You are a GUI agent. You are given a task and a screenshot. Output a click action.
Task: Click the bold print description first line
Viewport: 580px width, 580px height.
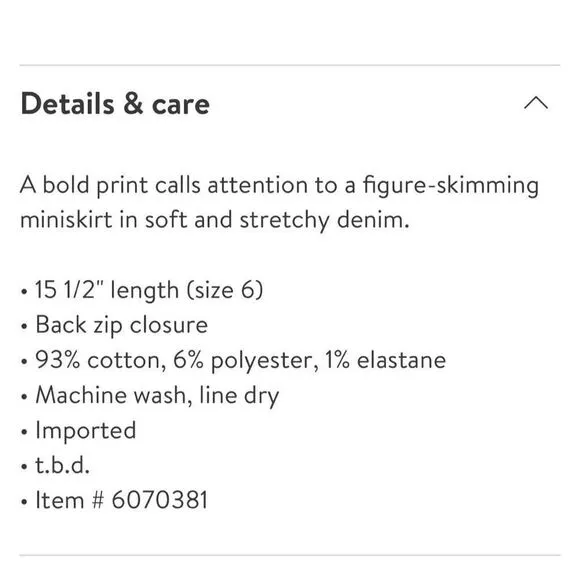point(279,185)
